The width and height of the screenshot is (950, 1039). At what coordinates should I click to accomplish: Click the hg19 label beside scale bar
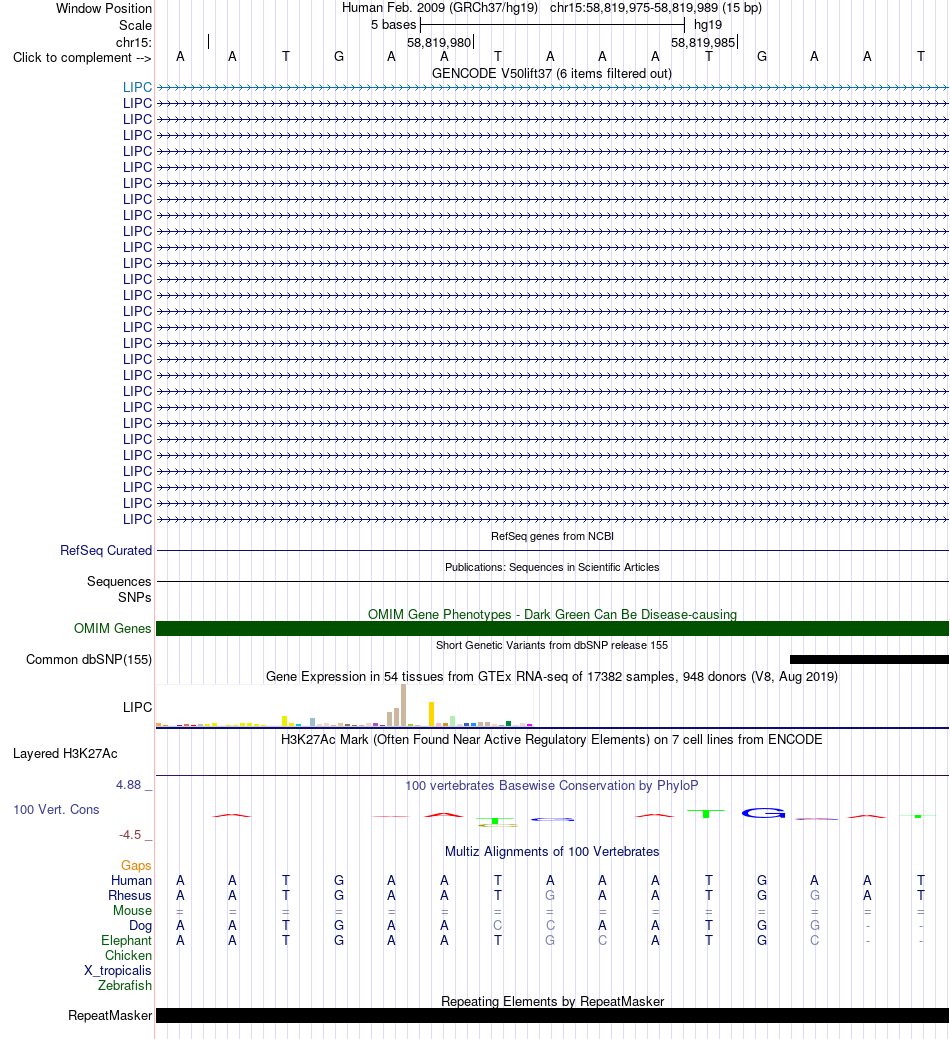click(x=708, y=25)
